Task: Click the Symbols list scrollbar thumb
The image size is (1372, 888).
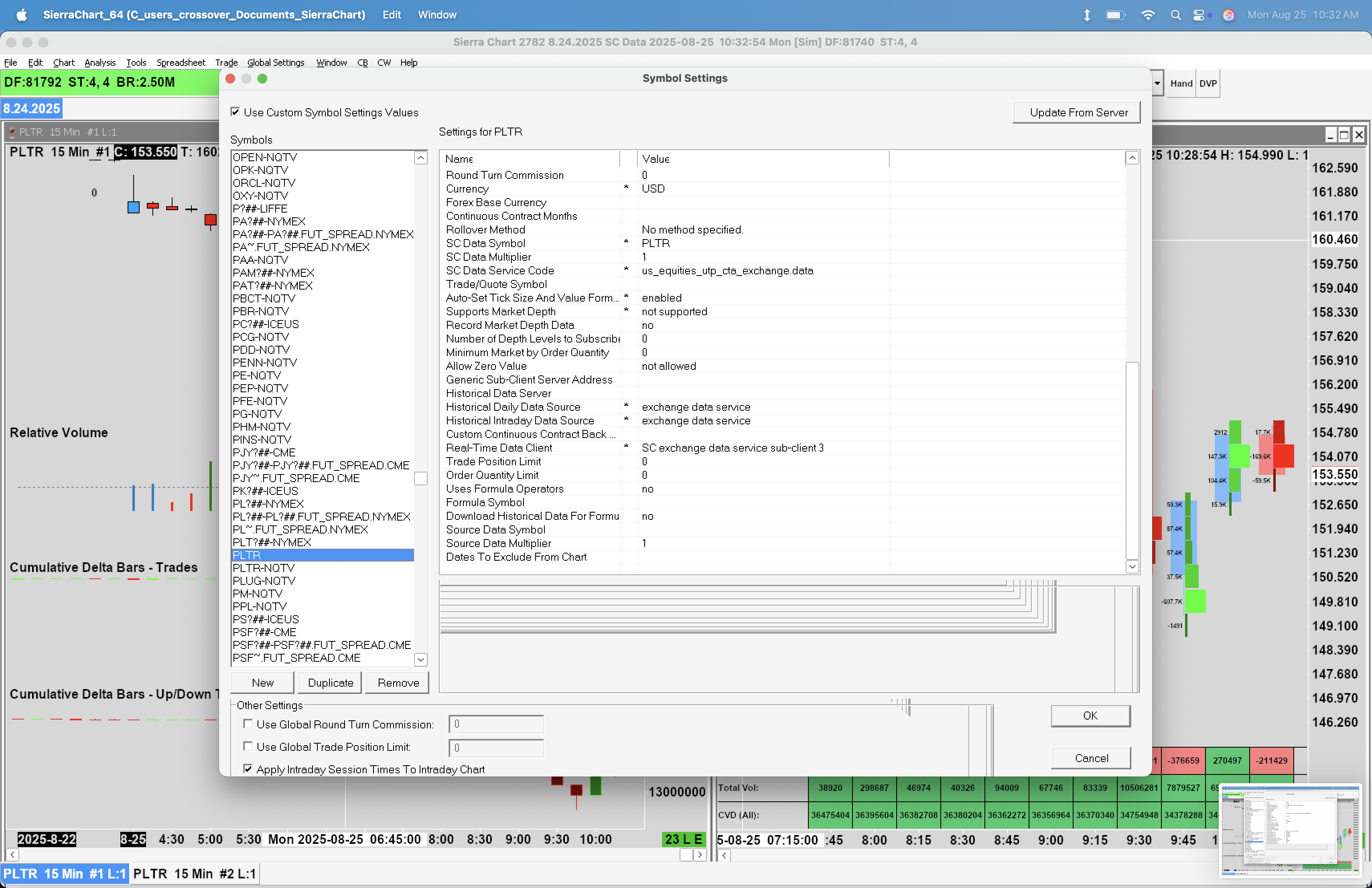Action: click(420, 478)
